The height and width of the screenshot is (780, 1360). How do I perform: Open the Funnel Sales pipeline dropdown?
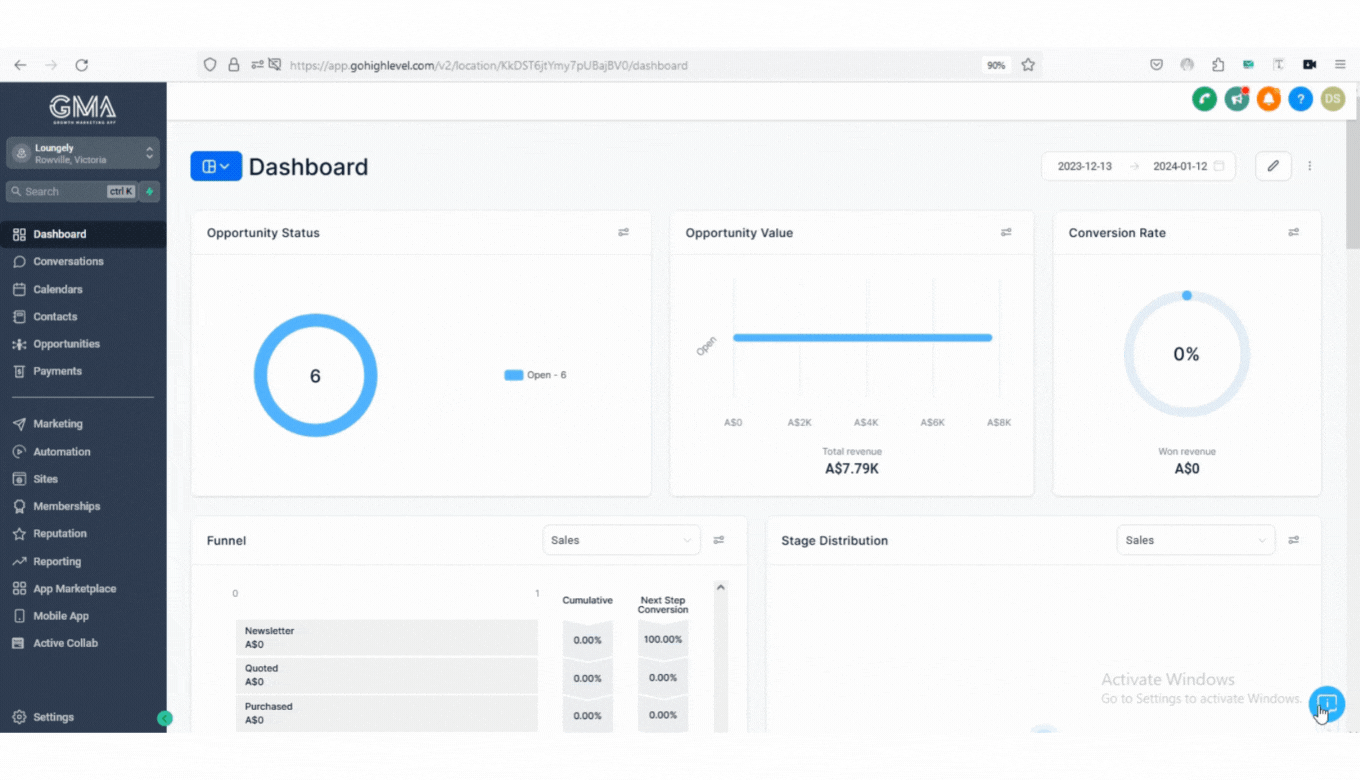coord(621,540)
